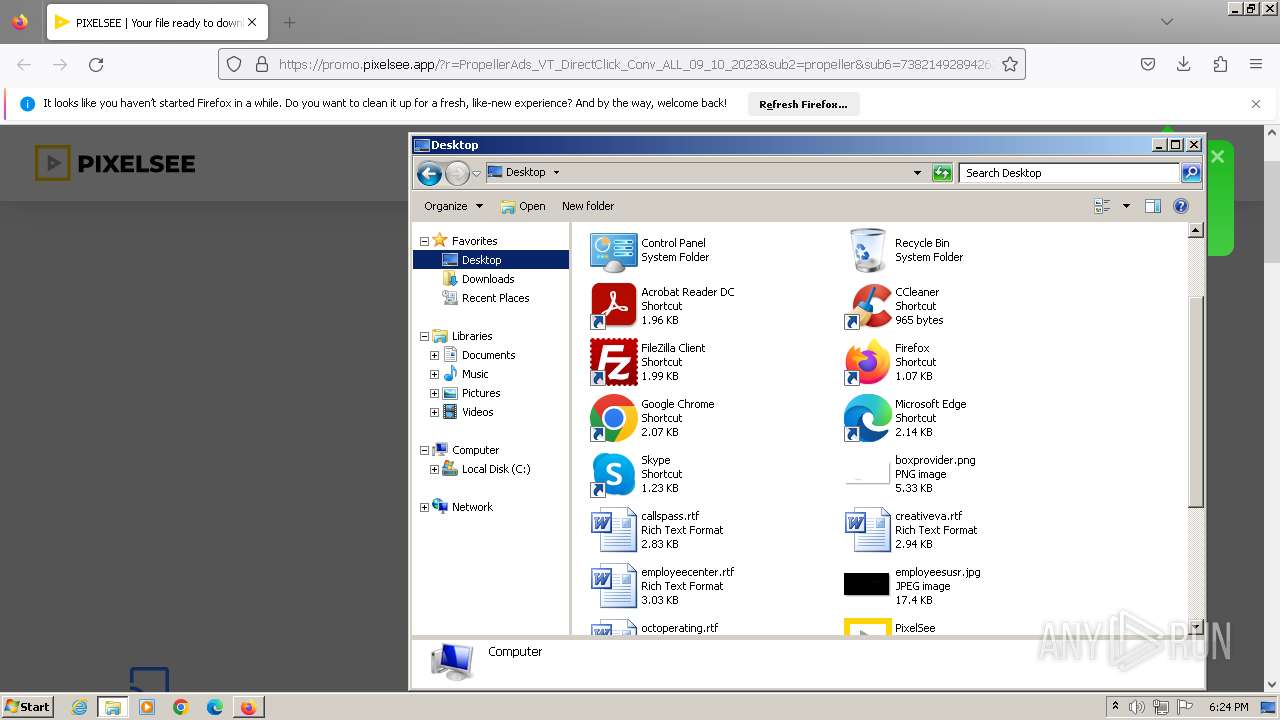Image resolution: width=1280 pixels, height=720 pixels.
Task: Change view using the views icon
Action: click(x=1103, y=206)
